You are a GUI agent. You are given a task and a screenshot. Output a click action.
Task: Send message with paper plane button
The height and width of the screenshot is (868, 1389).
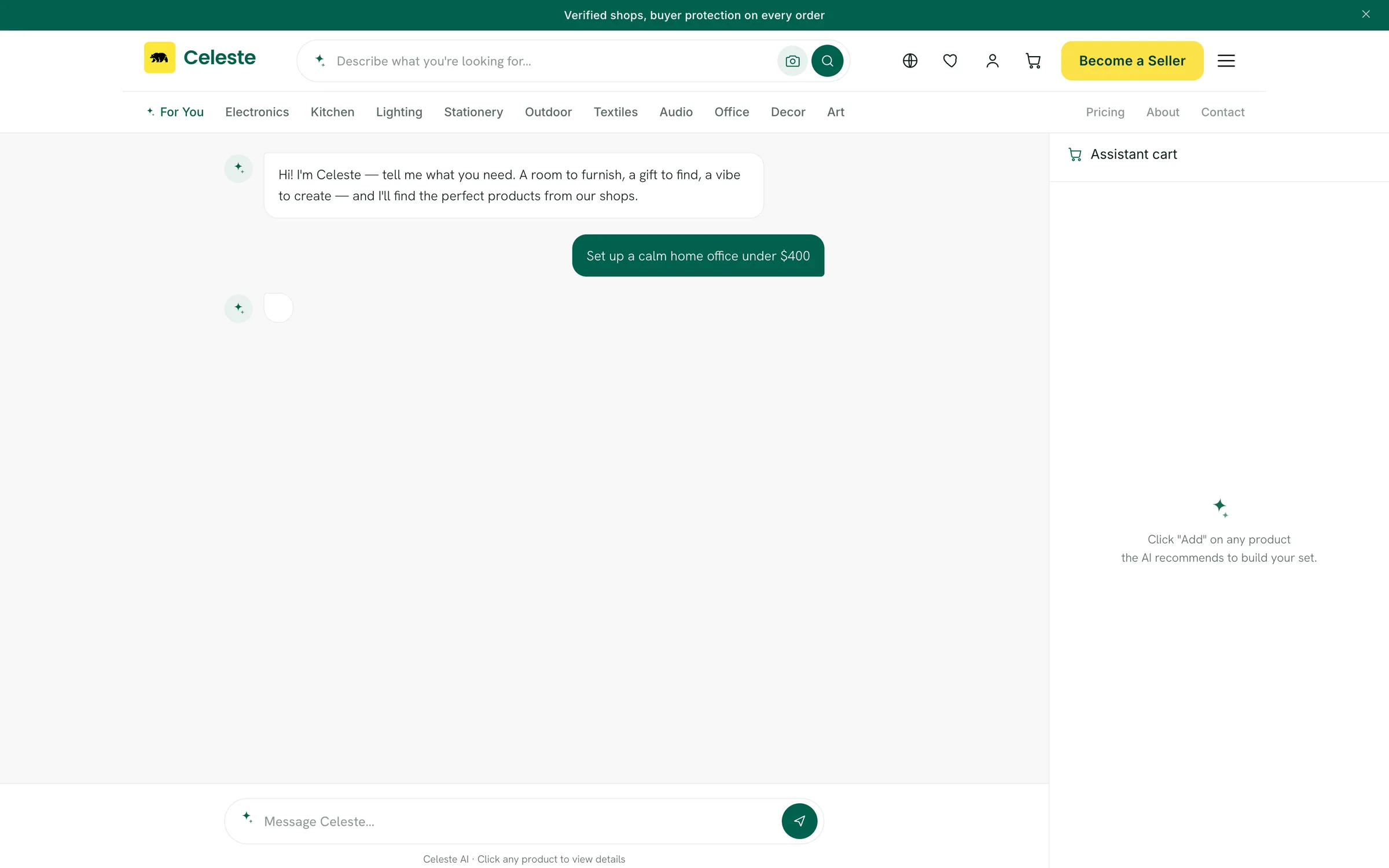[799, 821]
